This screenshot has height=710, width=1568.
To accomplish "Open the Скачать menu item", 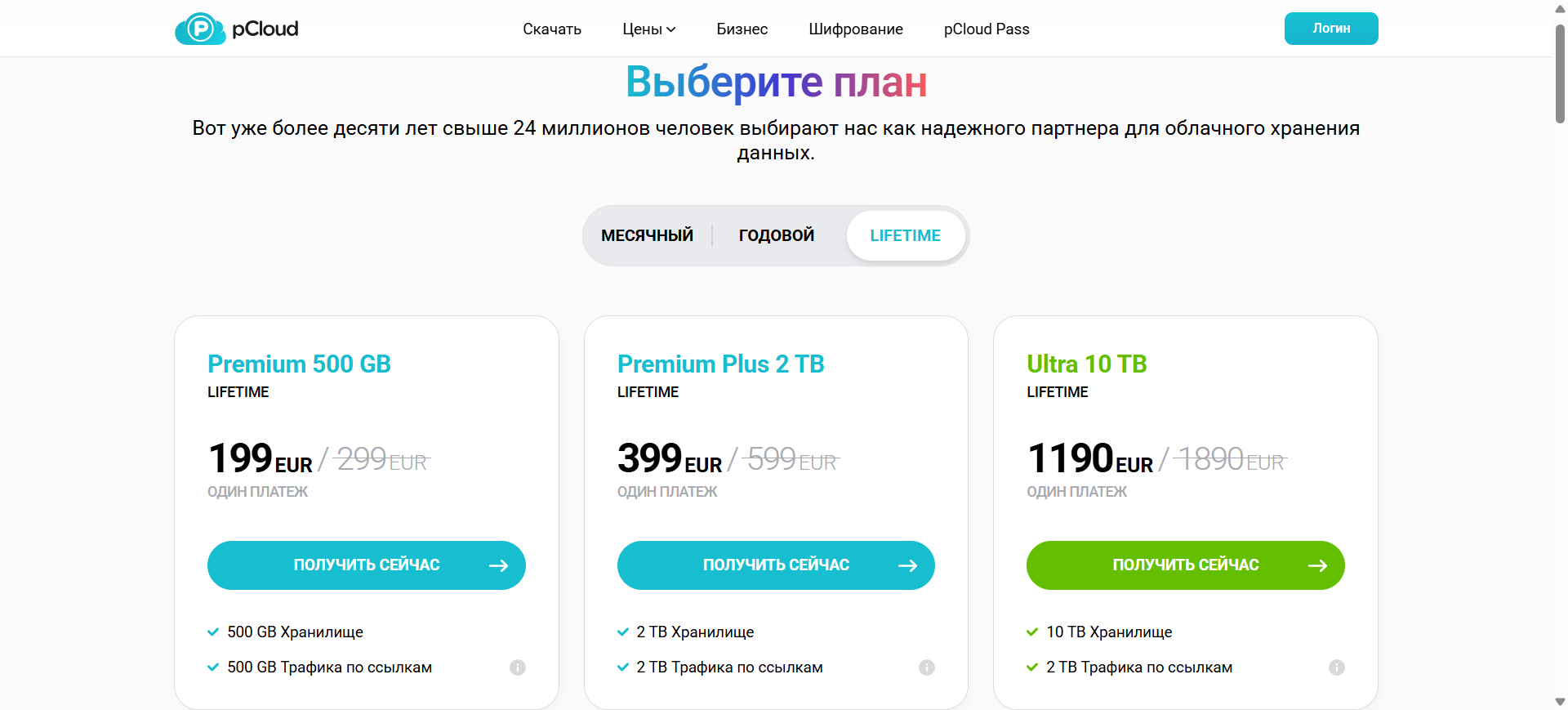I will pyautogui.click(x=552, y=29).
